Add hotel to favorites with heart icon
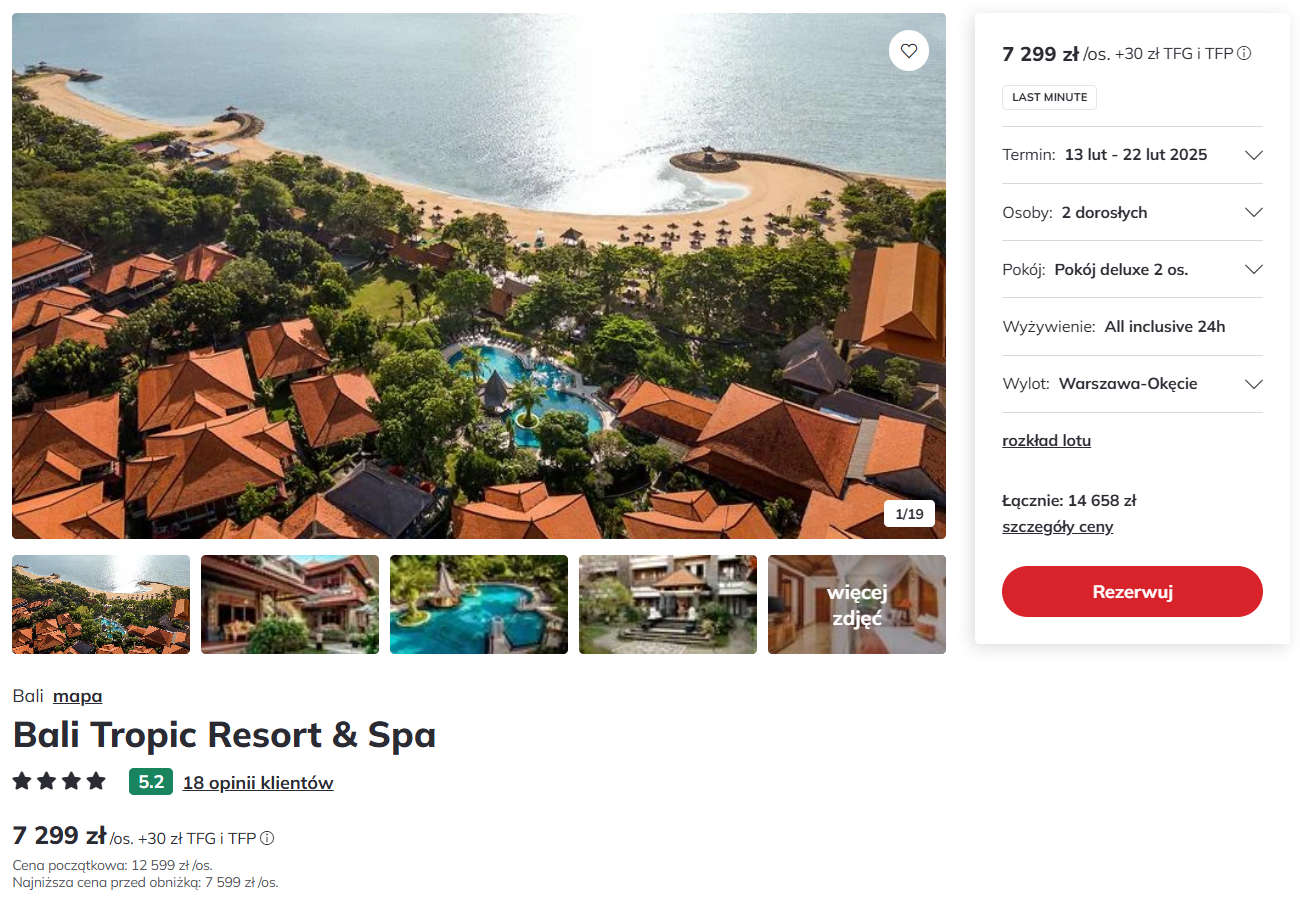This screenshot has width=1300, height=897. pyautogui.click(x=908, y=51)
